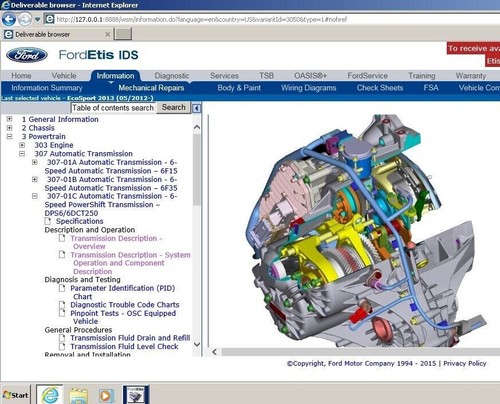Collapse the table of contents panel arrow
The image size is (500, 404).
197,108
